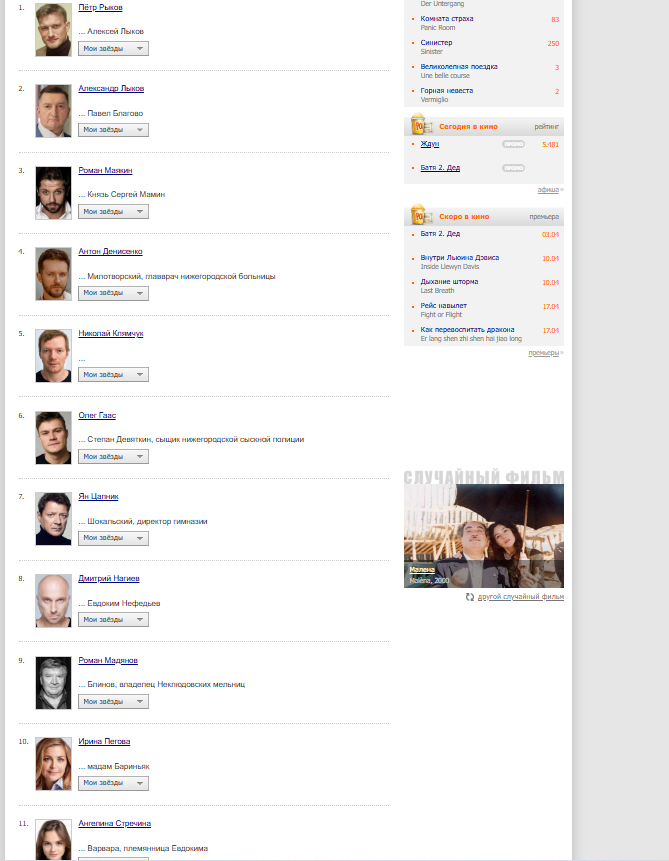The width and height of the screenshot is (669, 861).
Task: Expand 'Мои звёзды' dropdown for Ирина Пегова
Action: (113, 782)
